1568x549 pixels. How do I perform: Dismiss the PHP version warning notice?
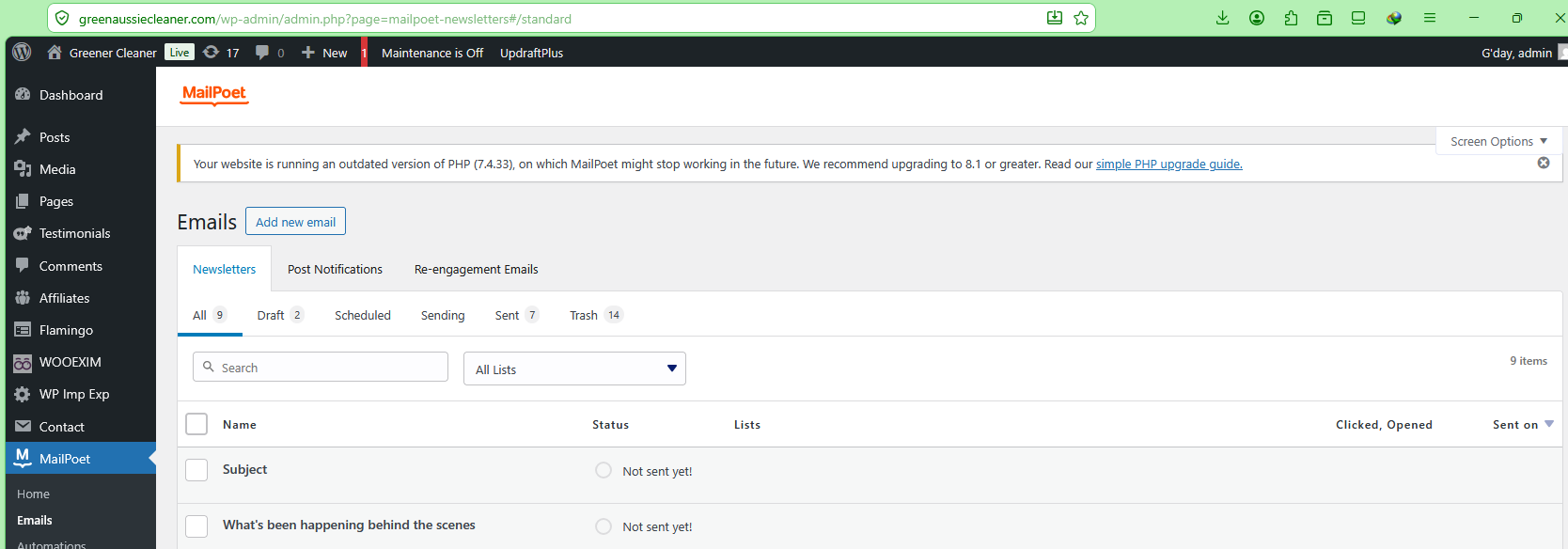[x=1543, y=163]
